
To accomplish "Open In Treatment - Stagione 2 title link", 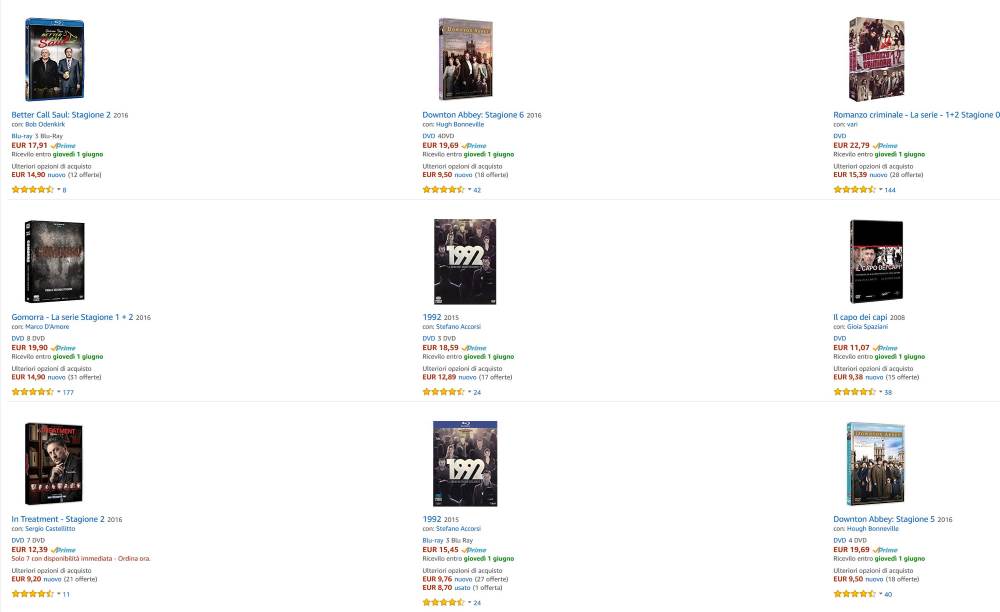I will [58, 519].
